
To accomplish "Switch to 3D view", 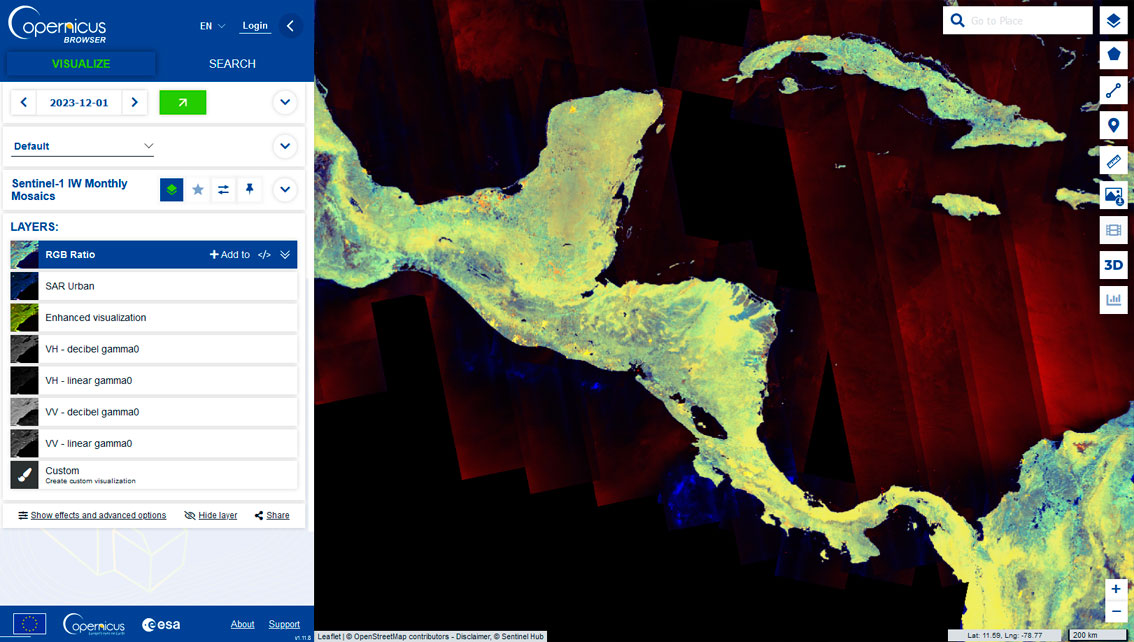I will (1113, 265).
